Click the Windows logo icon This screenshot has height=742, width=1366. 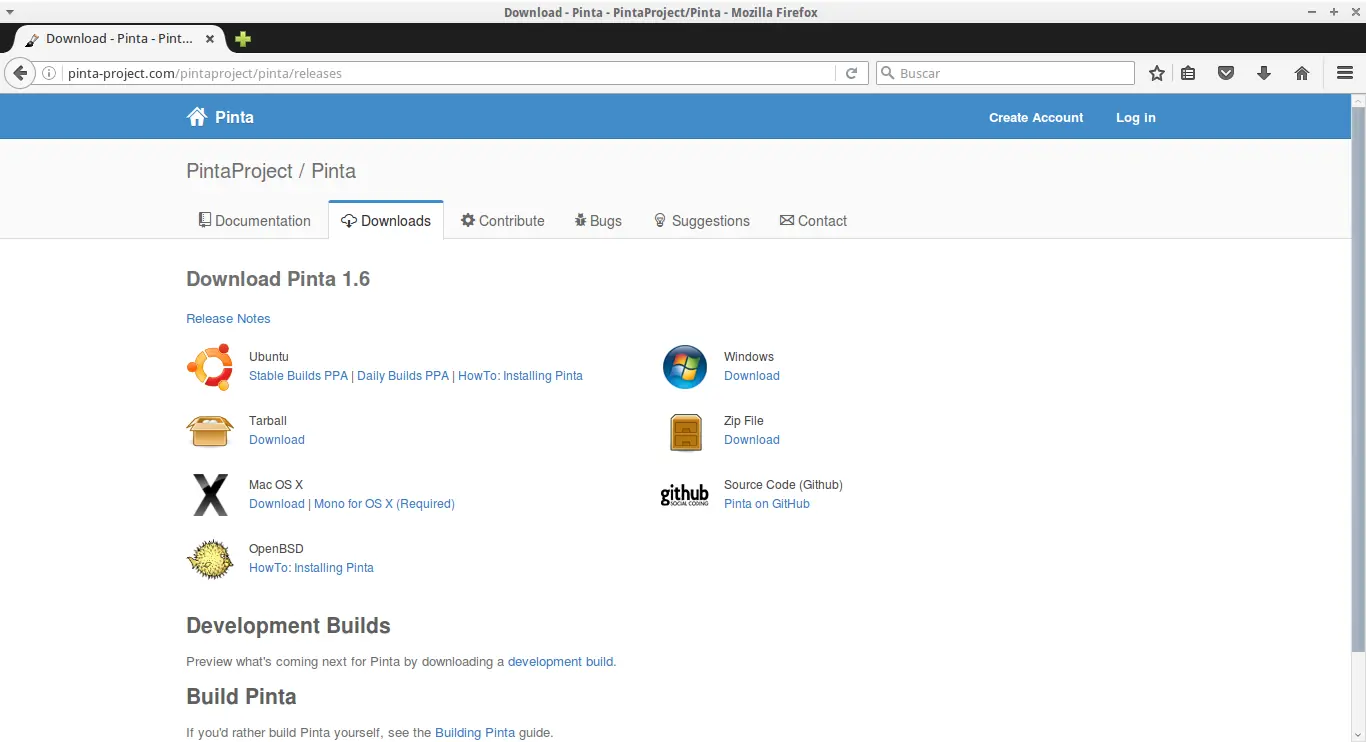(685, 367)
